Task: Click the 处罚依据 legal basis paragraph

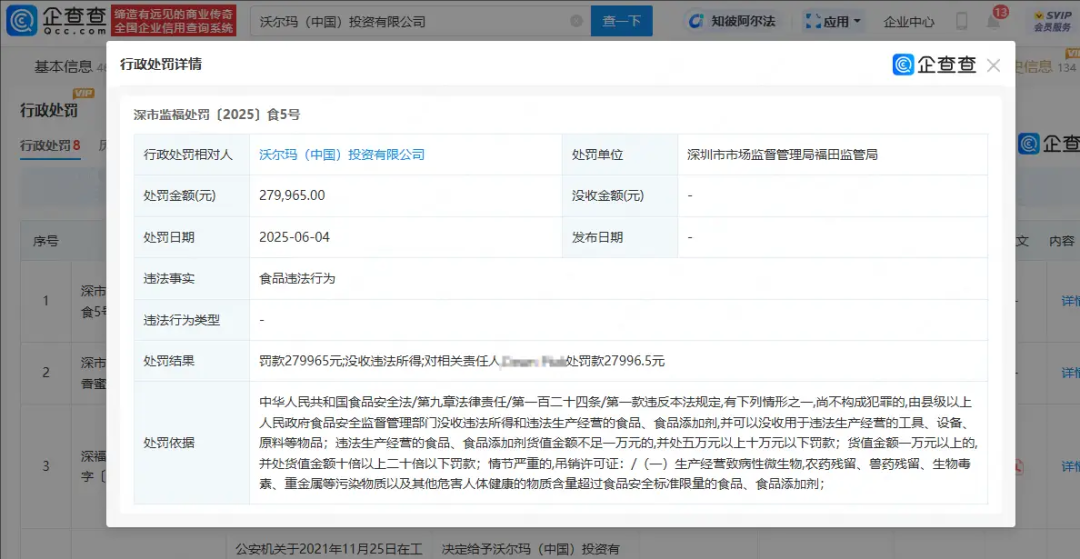Action: click(x=618, y=443)
